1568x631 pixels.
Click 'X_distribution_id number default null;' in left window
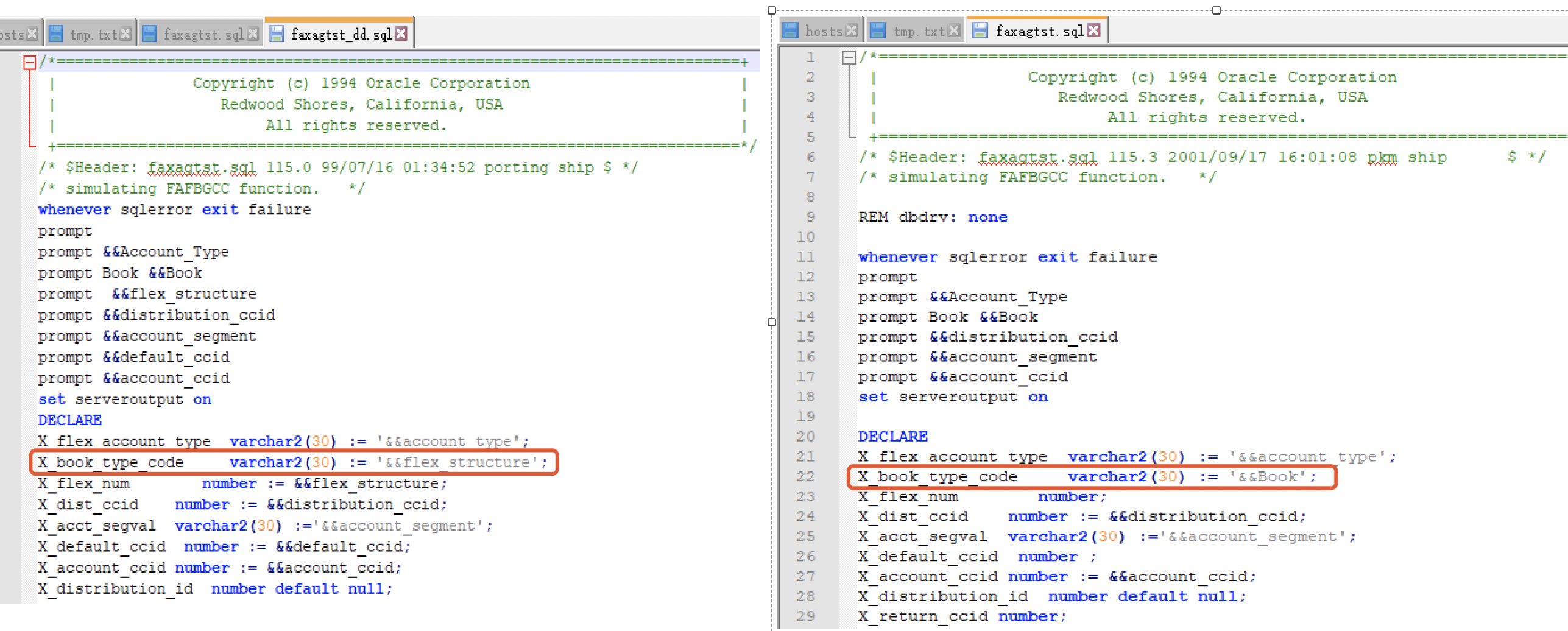point(215,589)
